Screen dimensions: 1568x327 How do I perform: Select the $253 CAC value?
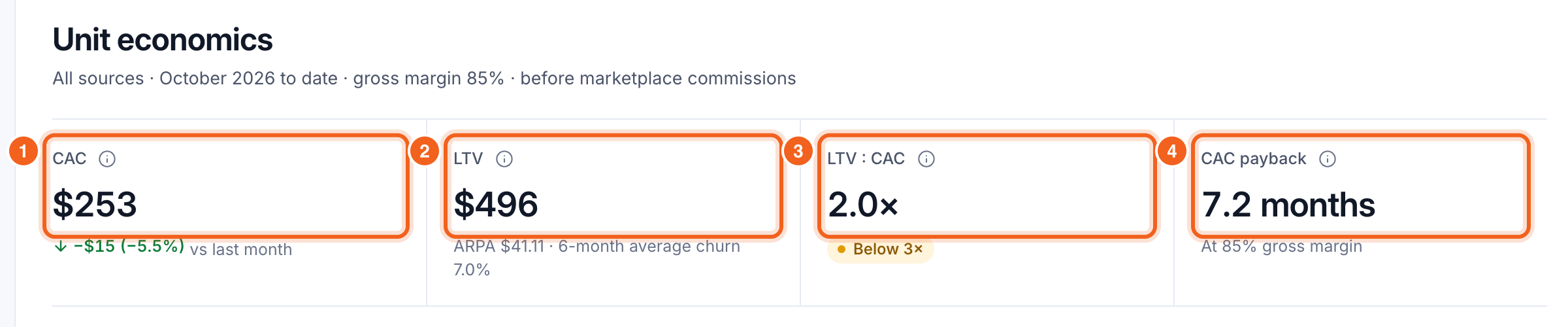tap(95, 204)
